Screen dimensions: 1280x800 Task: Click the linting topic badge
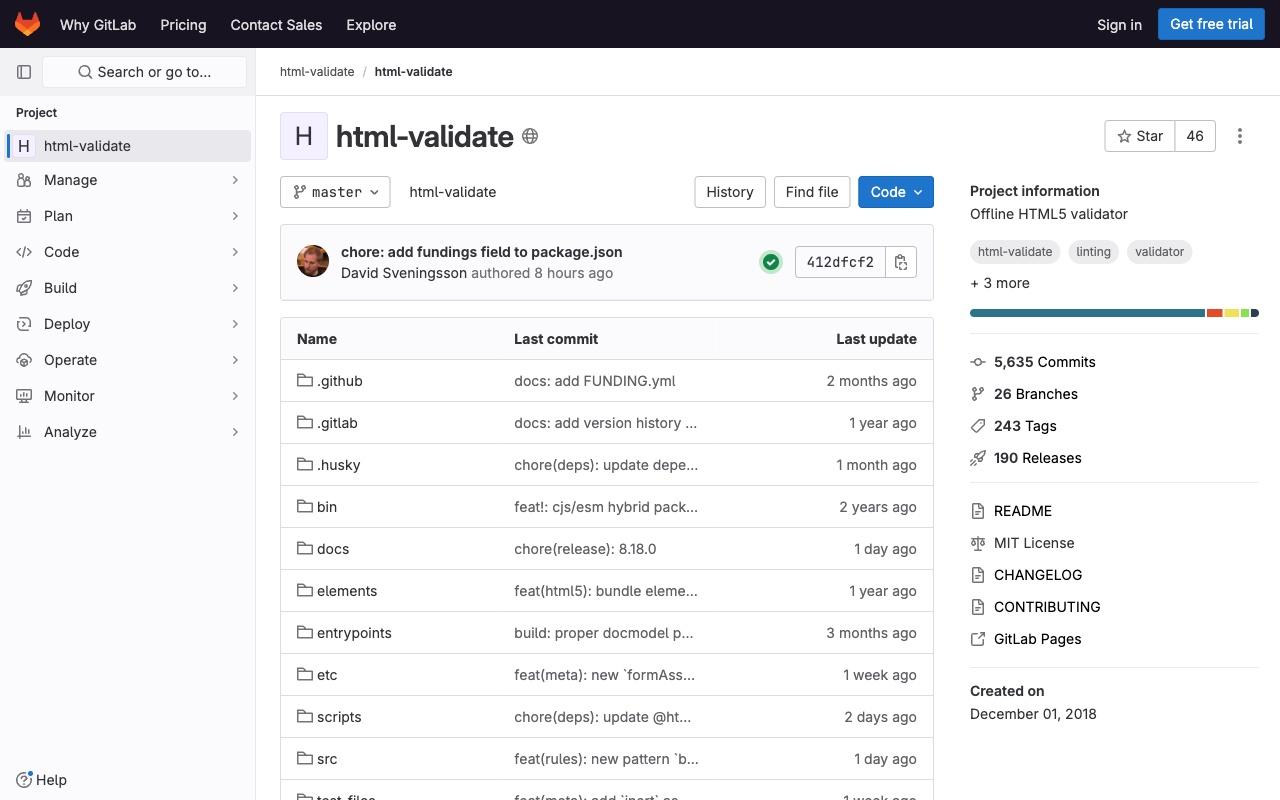[x=1093, y=252]
